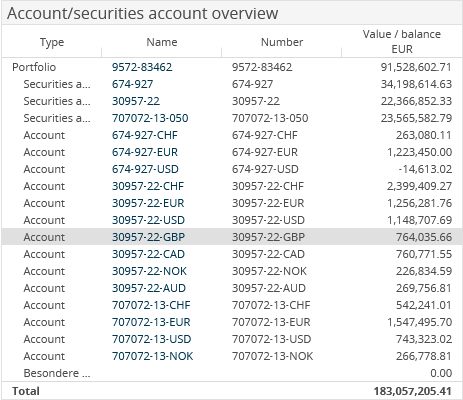Viewport: 463px width, 400px height.
Task: Open account 30957-22-CAD link
Action: (x=148, y=254)
